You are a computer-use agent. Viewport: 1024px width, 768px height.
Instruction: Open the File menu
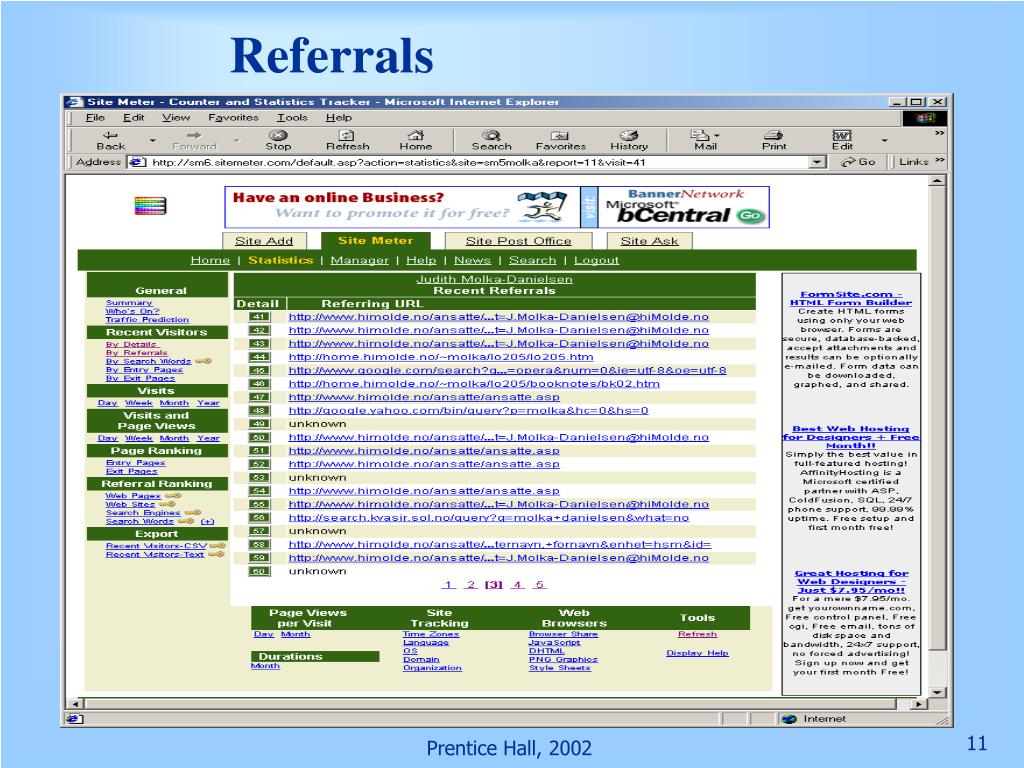(95, 118)
